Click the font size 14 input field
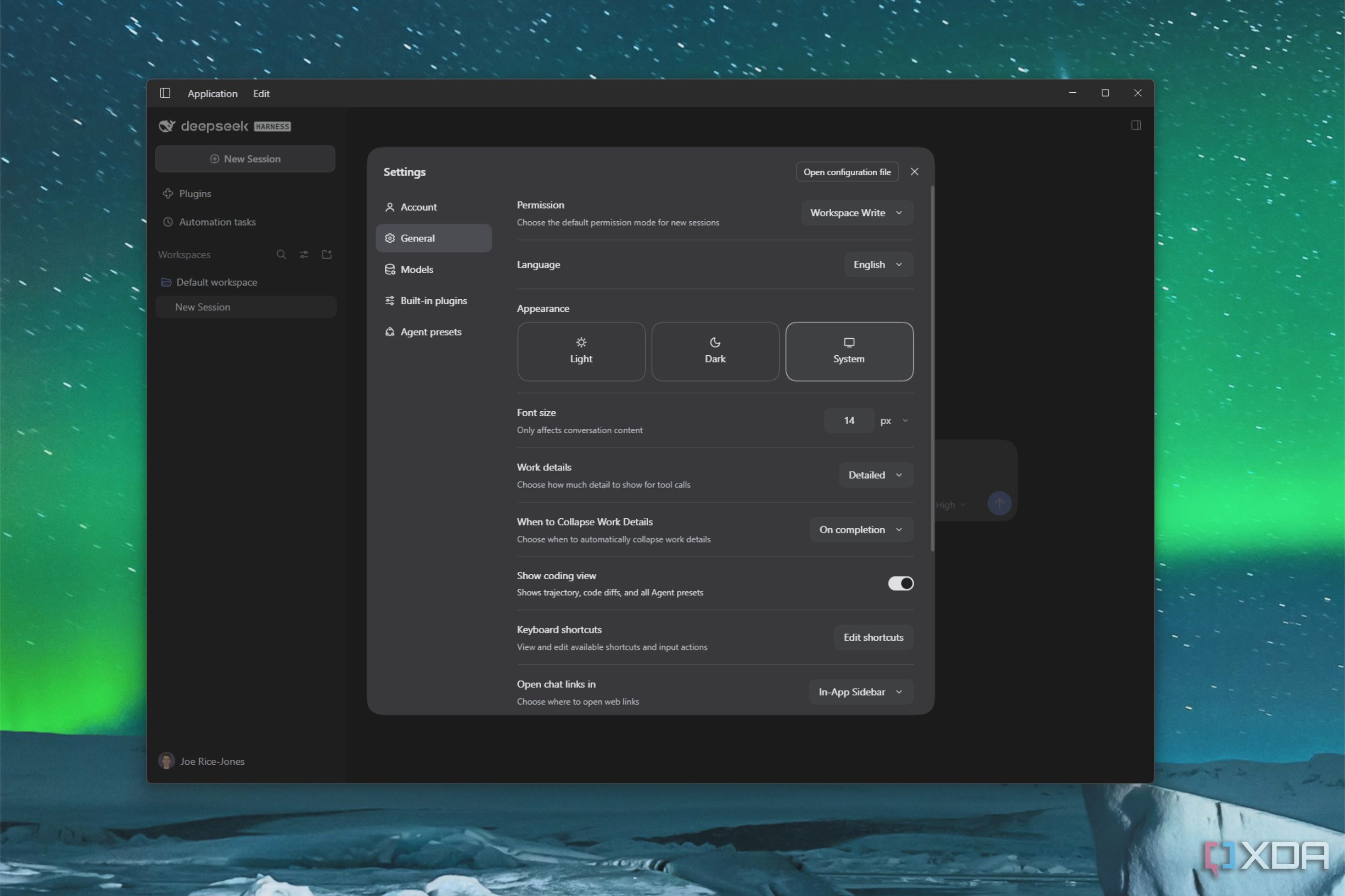 pos(849,421)
